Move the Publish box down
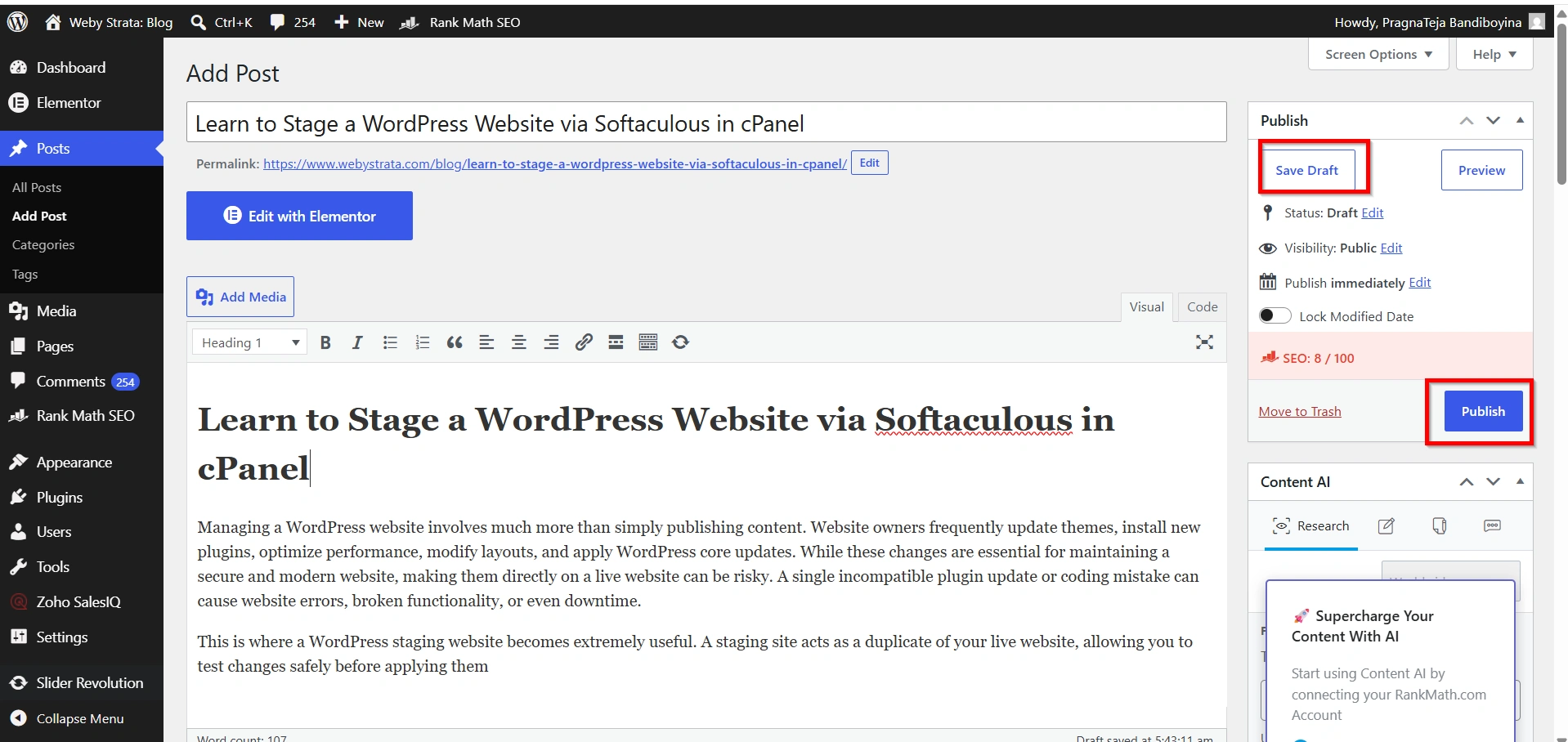This screenshot has height=742, width=1568. coord(1494,121)
